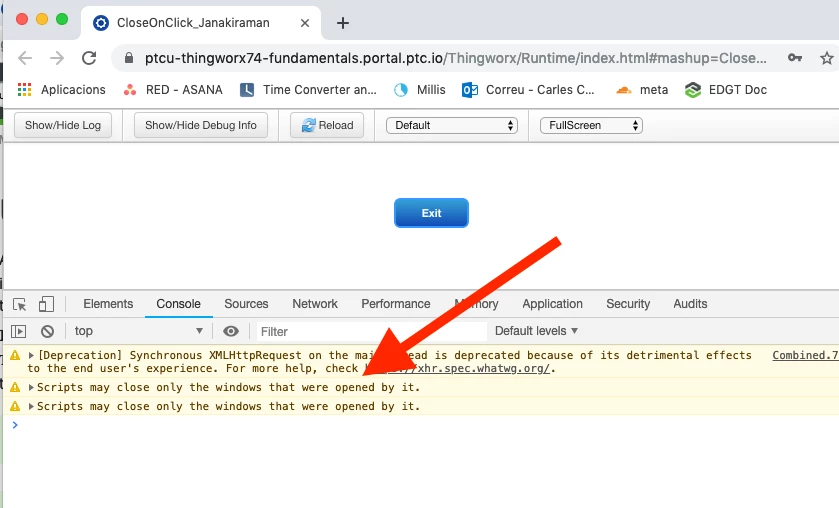The image size is (839, 508).
Task: Show the console sidebar icon
Action: pos(19,331)
